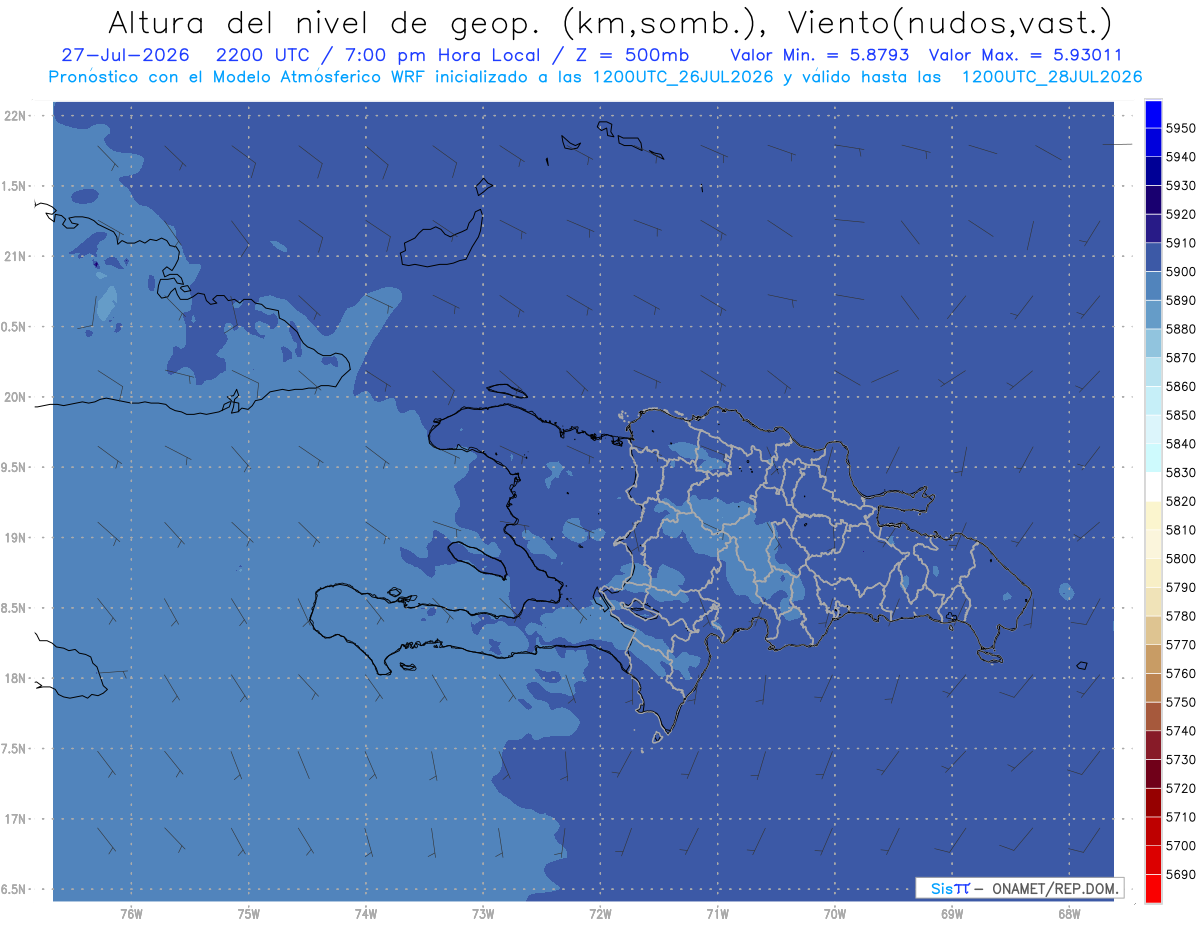This screenshot has width=1200, height=927.
Task: Click the '5690' color bar label
Action: [x=1181, y=874]
